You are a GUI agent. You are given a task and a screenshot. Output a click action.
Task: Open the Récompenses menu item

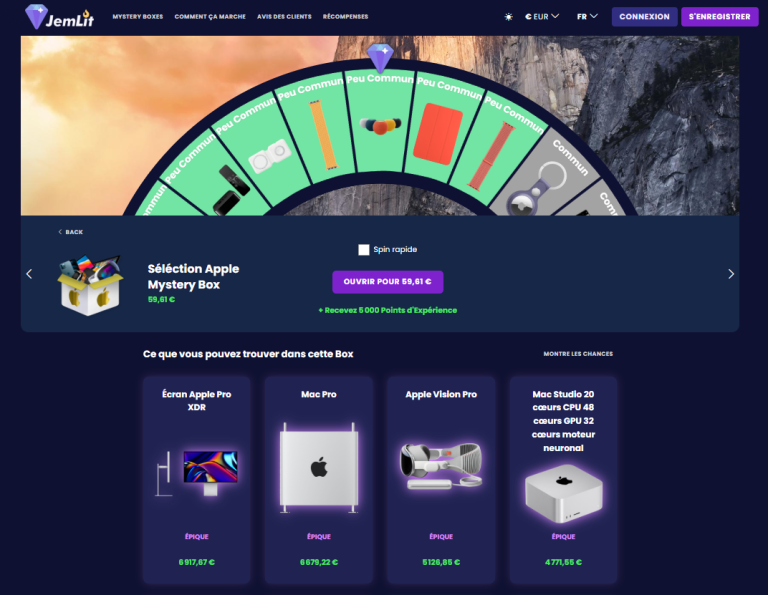pyautogui.click(x=345, y=17)
